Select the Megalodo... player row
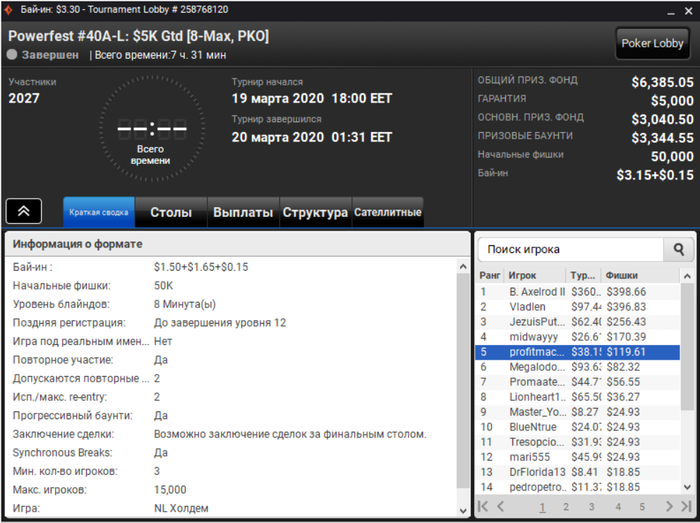 pos(578,367)
